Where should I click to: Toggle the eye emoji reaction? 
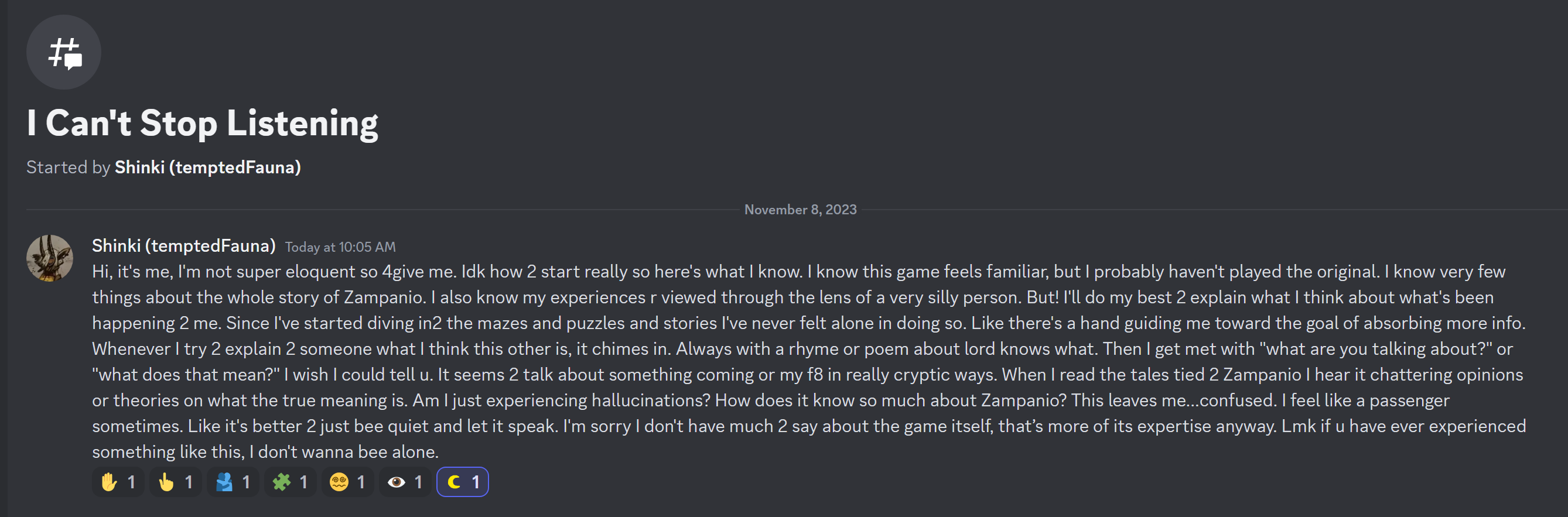tap(405, 482)
